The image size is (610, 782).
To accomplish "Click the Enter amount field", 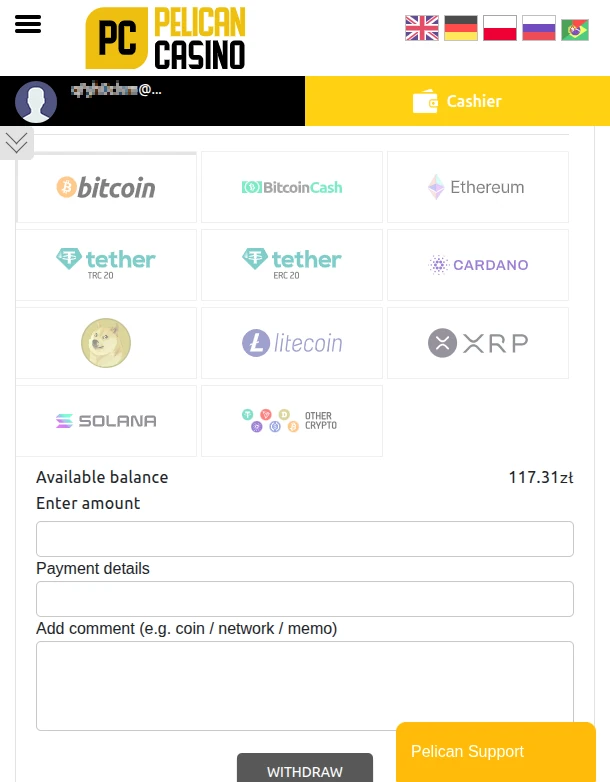I will click(305, 539).
